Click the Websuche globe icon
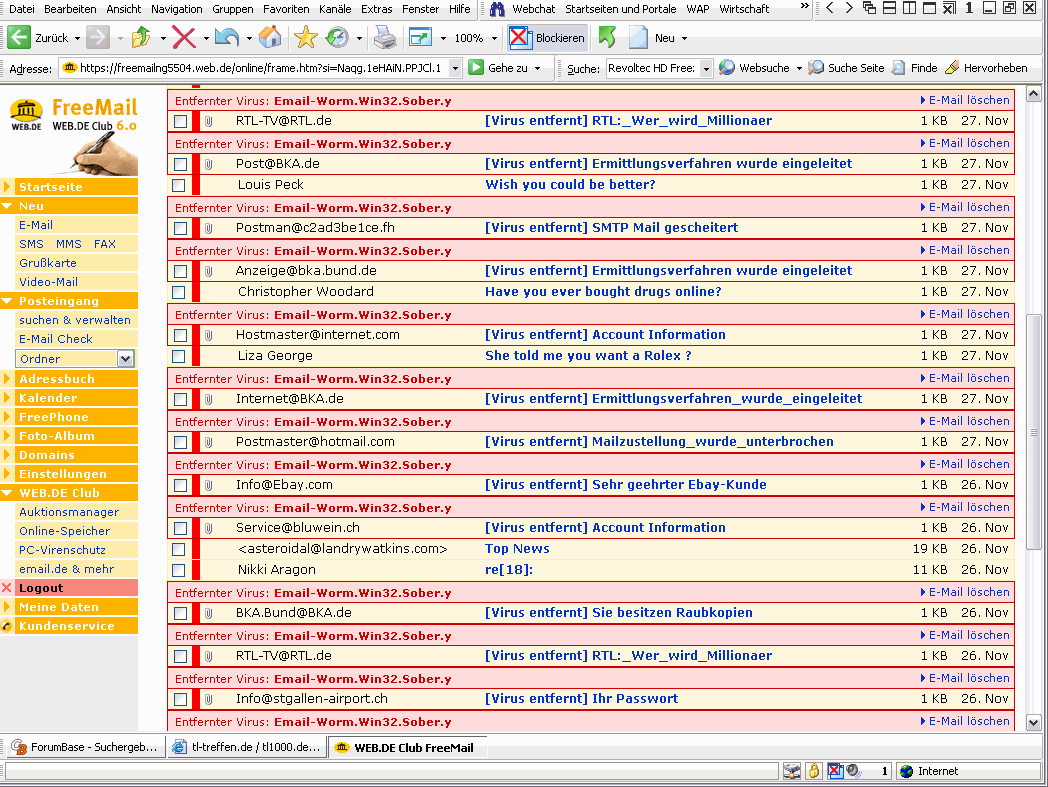 click(x=727, y=68)
